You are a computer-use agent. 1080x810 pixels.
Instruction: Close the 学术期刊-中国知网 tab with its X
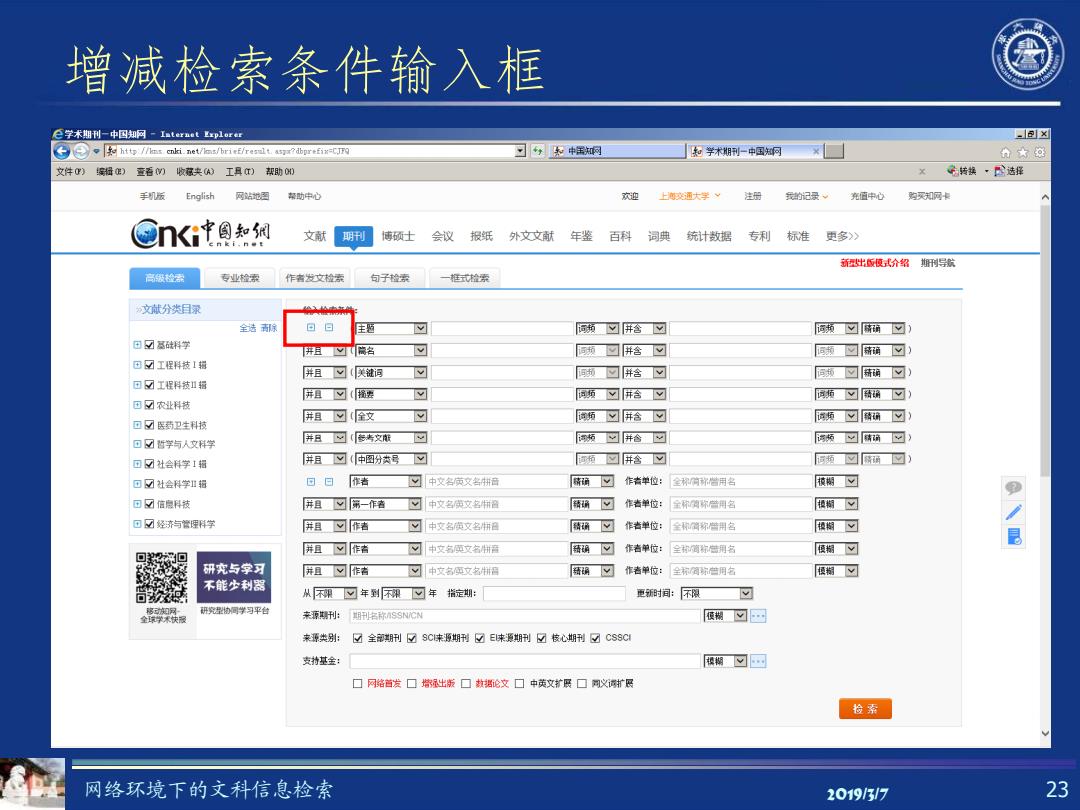coord(816,151)
